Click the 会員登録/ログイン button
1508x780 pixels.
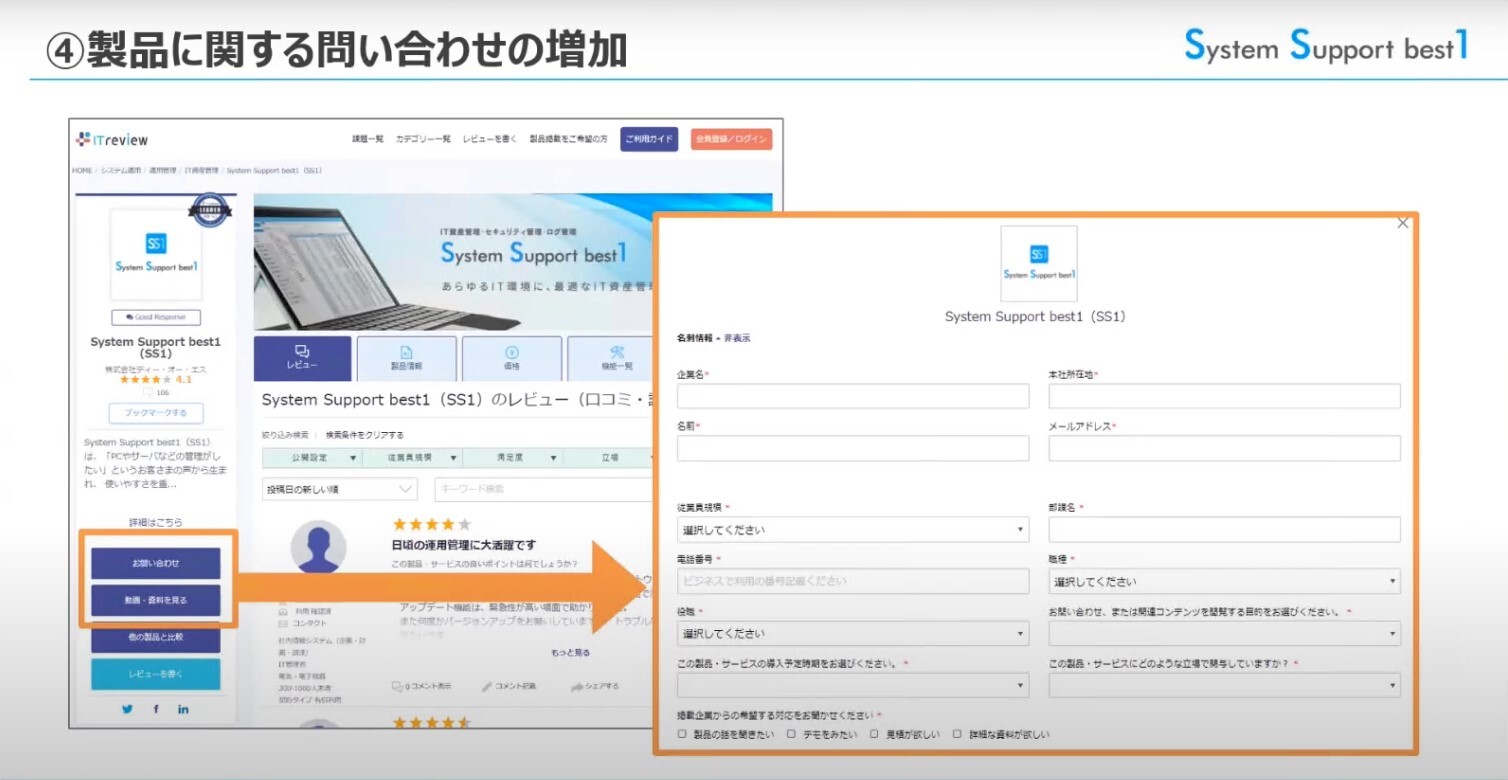pyautogui.click(x=731, y=139)
